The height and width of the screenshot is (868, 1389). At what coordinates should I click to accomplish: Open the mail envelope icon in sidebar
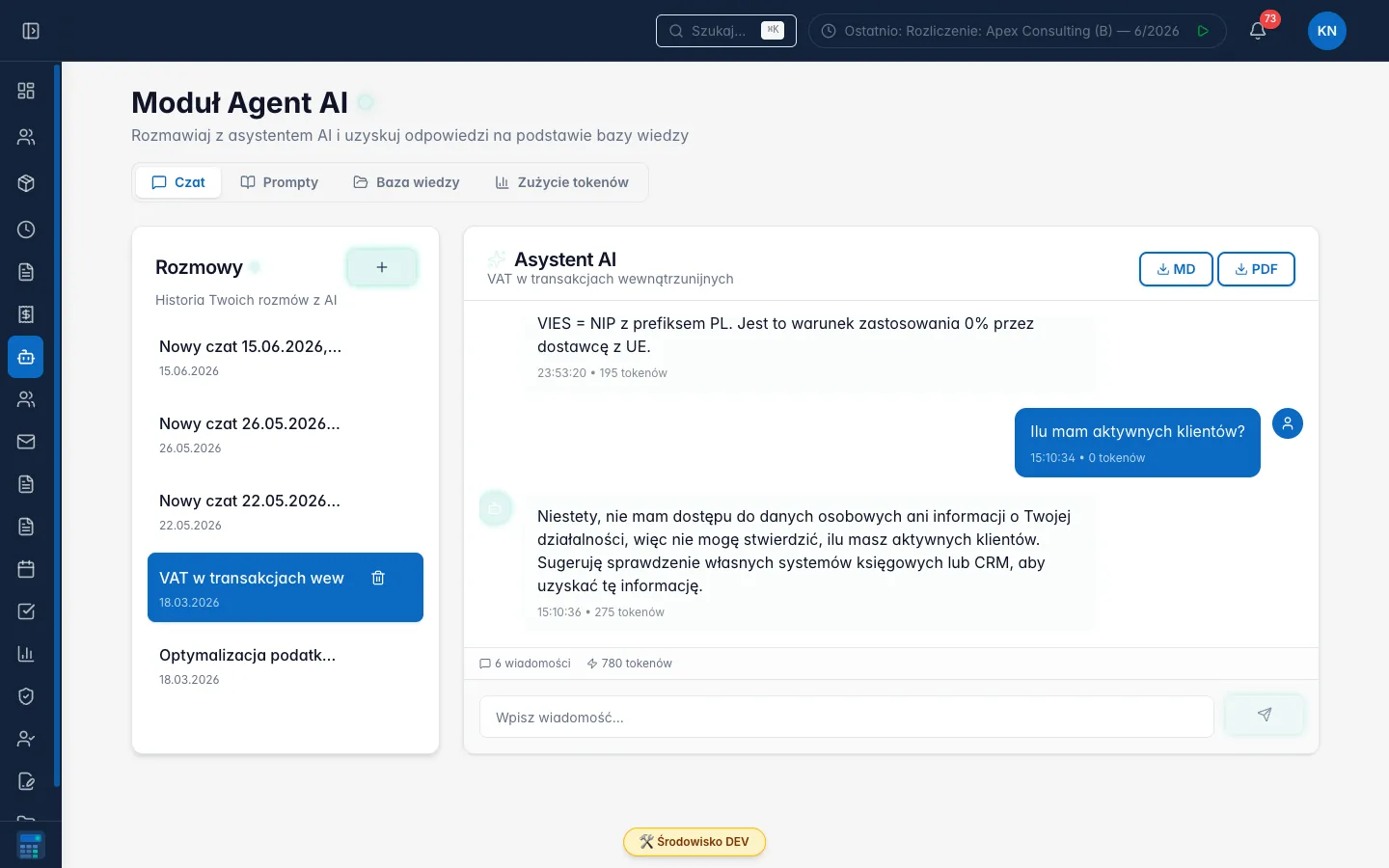(26, 442)
